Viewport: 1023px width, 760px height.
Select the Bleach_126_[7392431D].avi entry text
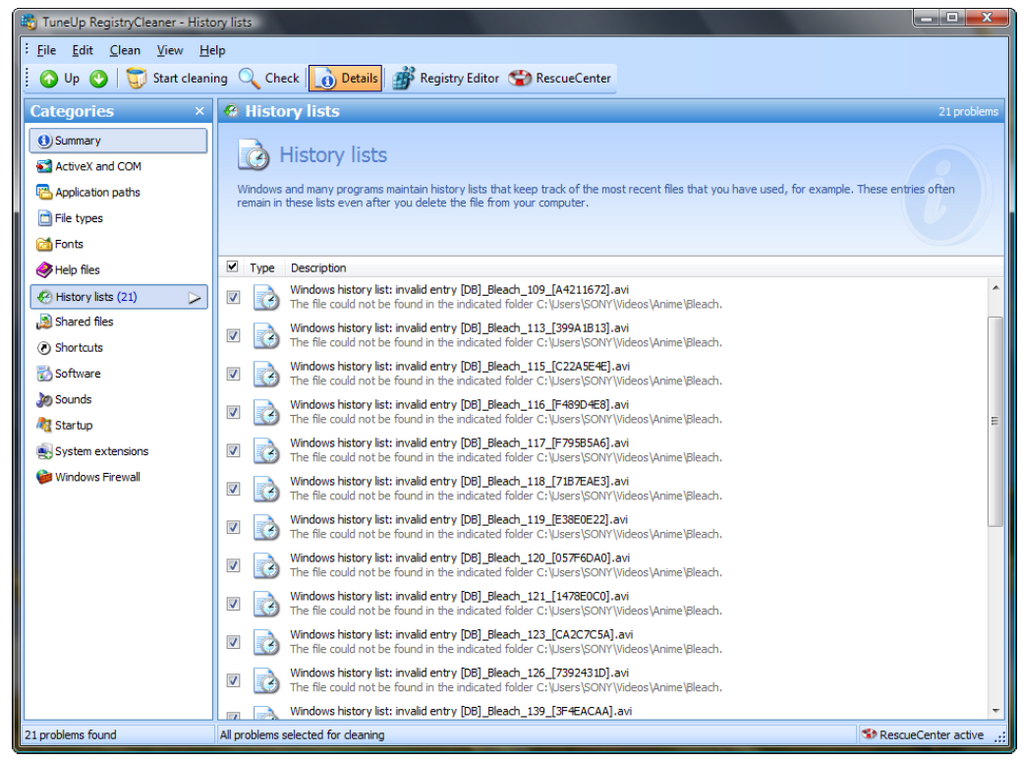(459, 673)
